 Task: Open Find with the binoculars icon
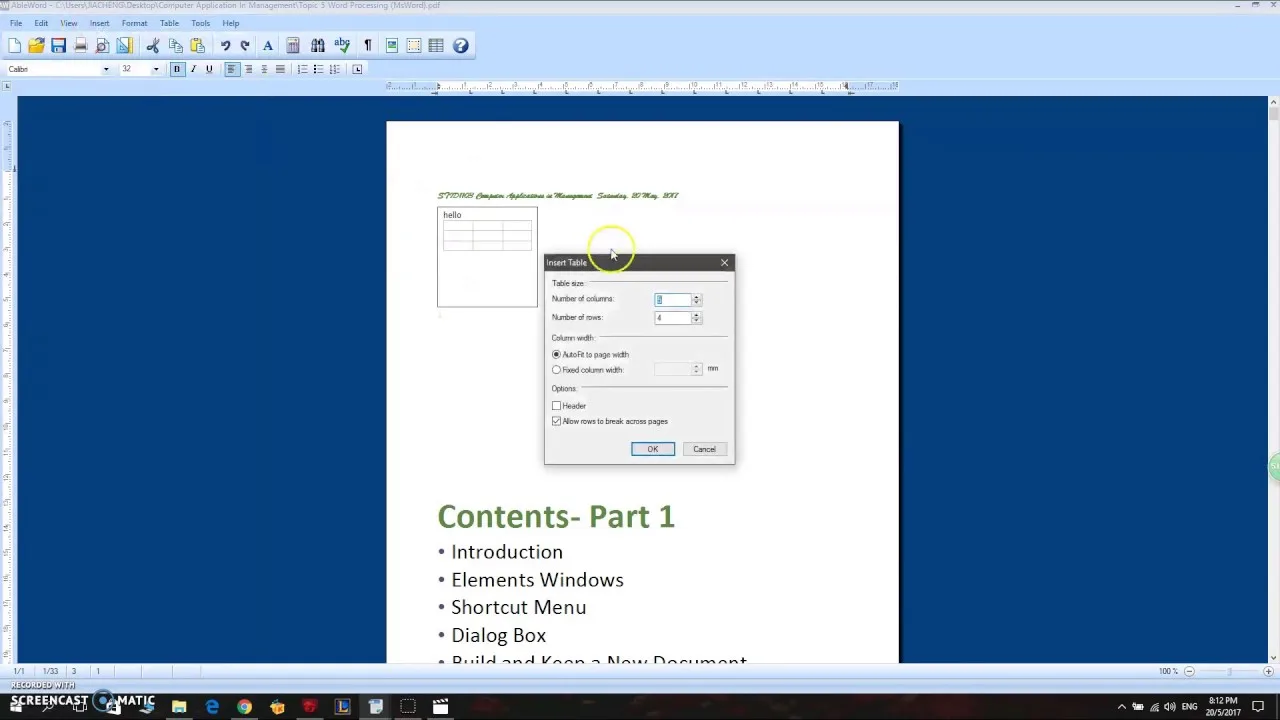pos(318,45)
